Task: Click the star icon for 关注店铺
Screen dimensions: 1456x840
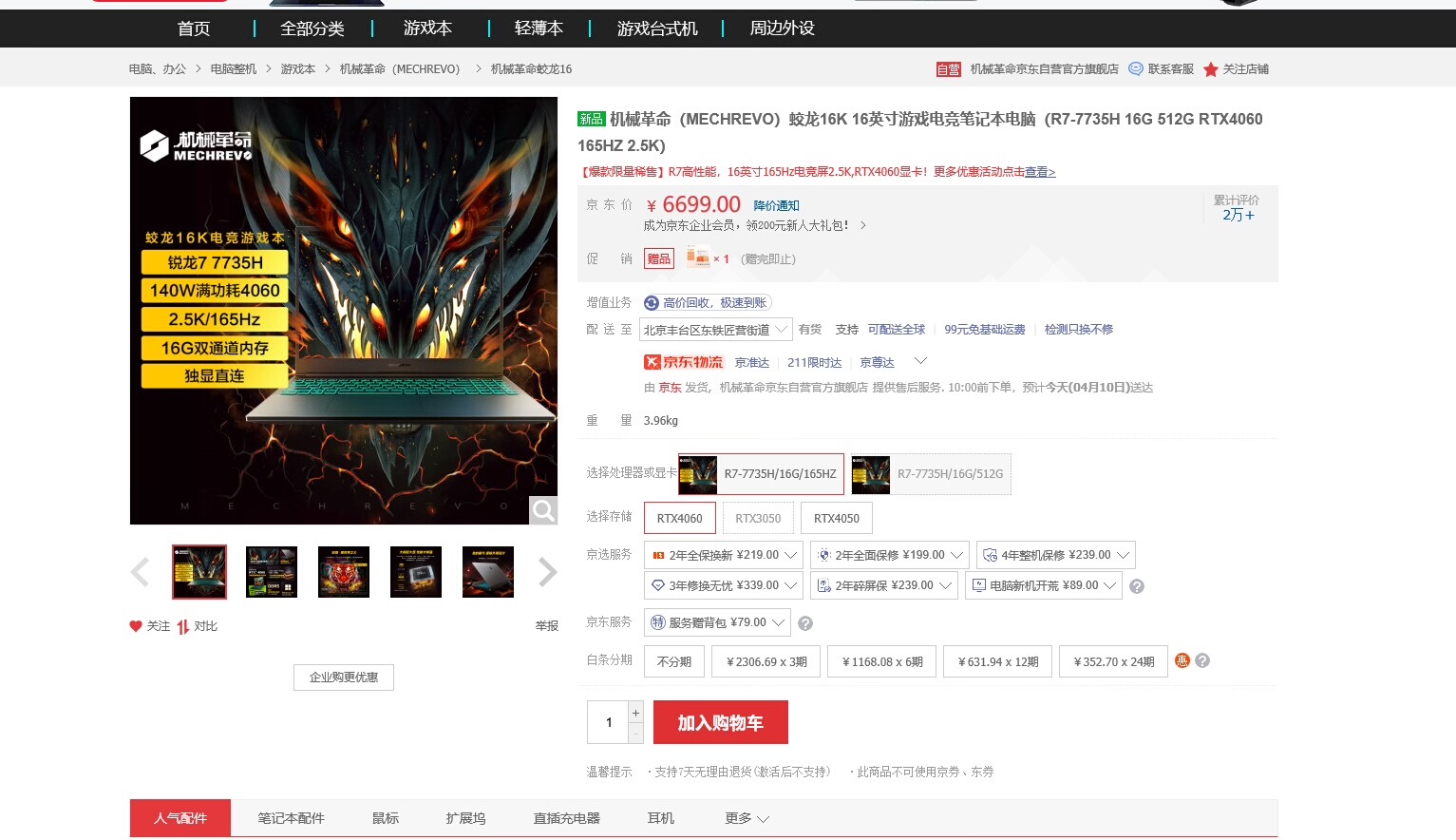Action: tap(1211, 69)
